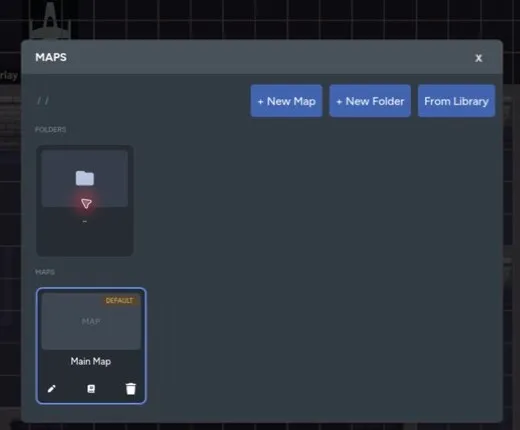Close the MAPS dialog with X
The image size is (520, 430).
coord(478,58)
